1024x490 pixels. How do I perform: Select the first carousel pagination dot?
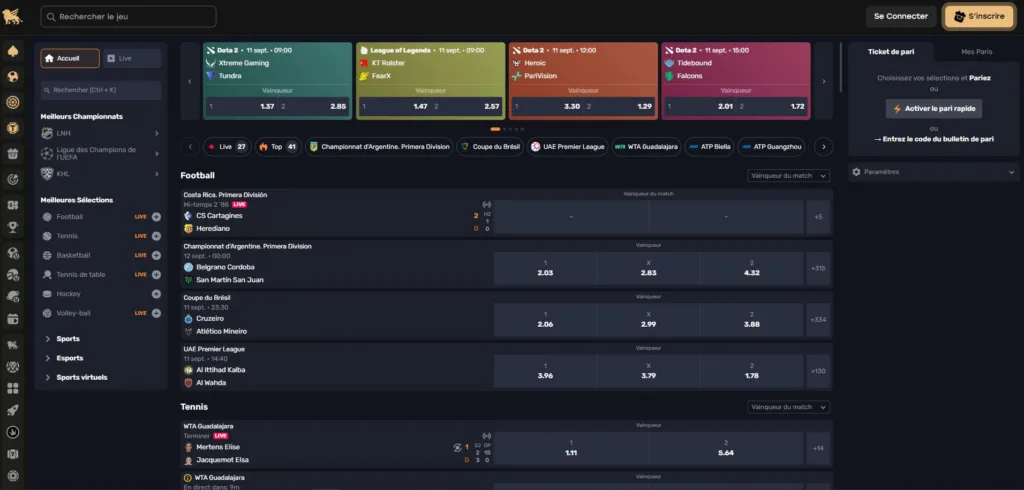tap(495, 129)
